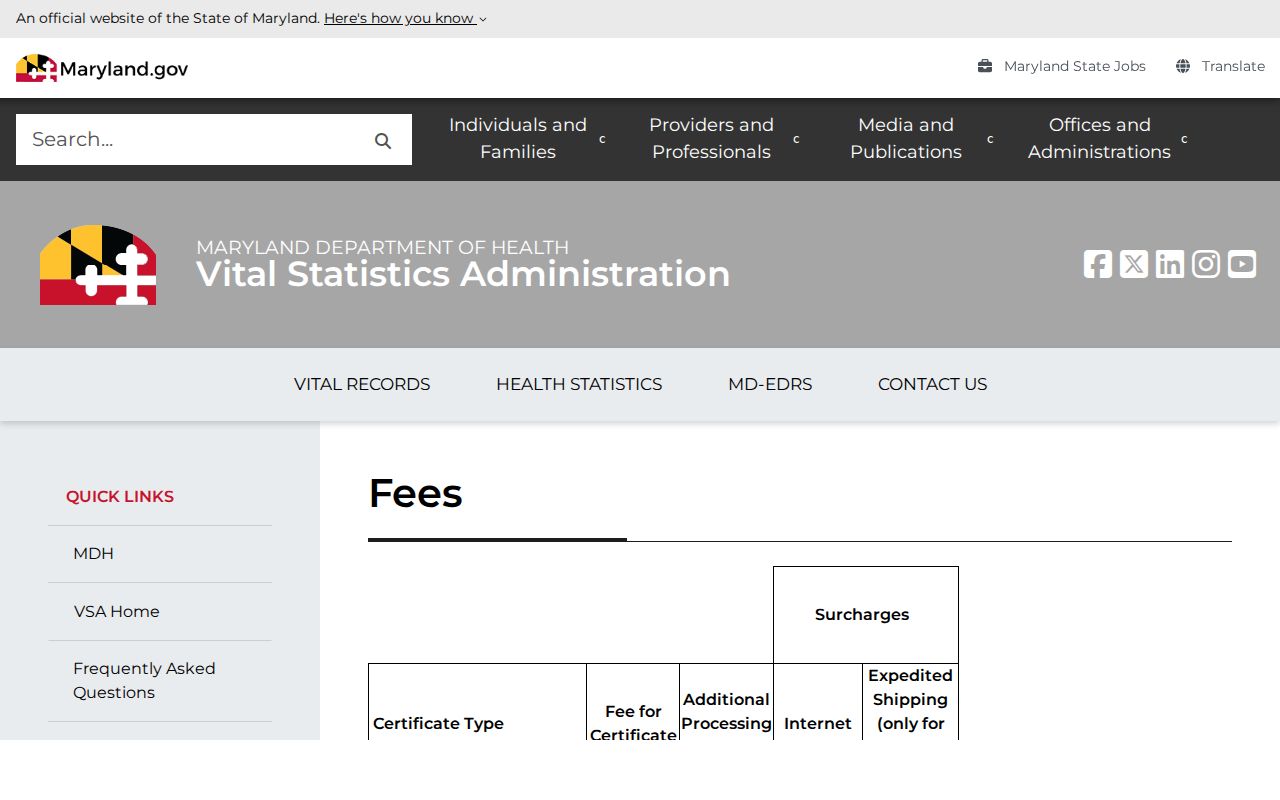Screen dimensions: 1280x800
Task: Click the QUICK LINKS heading
Action: 120,496
